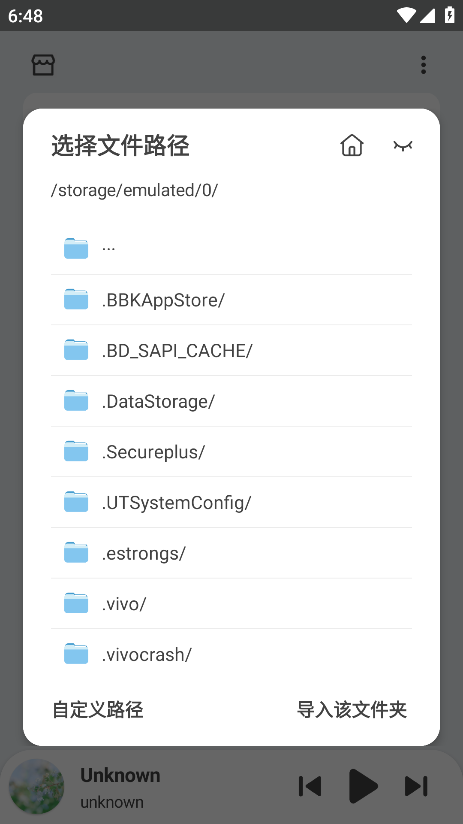
Task: Open the .BD_SAPI_CACHE/ folder
Action: (231, 350)
